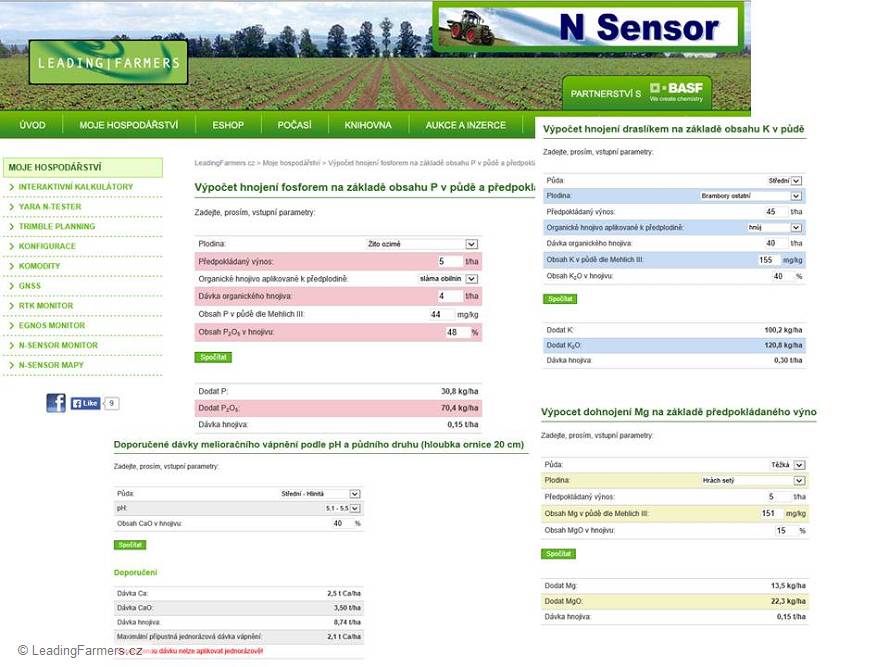Click arrow icon beside Yara N-Tester

(11, 207)
